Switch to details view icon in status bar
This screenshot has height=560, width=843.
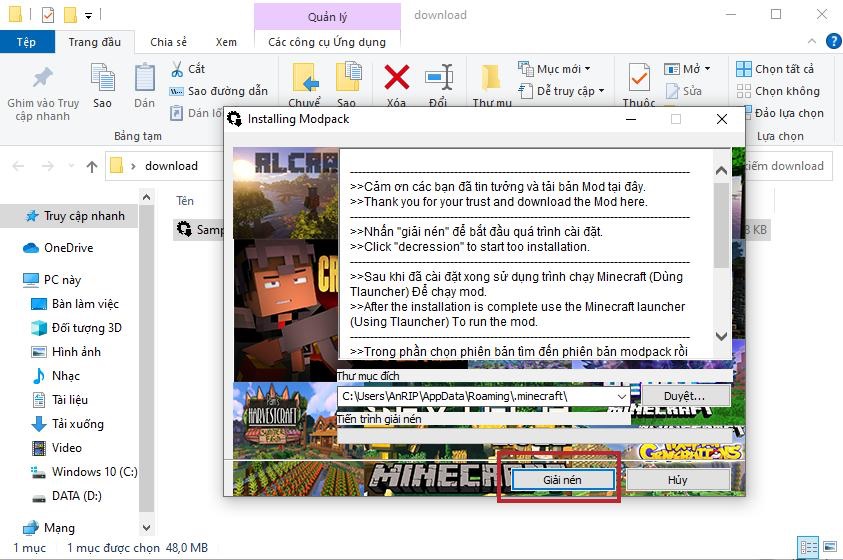(x=809, y=548)
